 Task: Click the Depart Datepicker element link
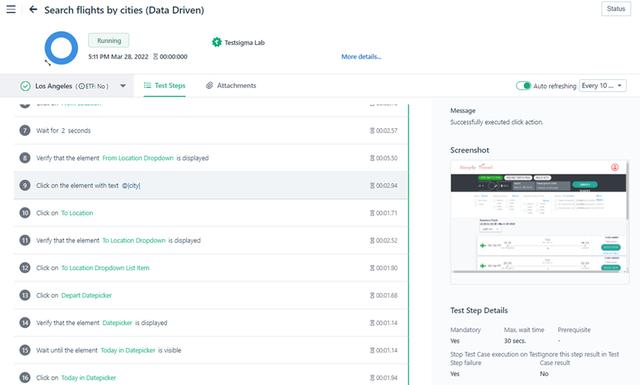86,295
